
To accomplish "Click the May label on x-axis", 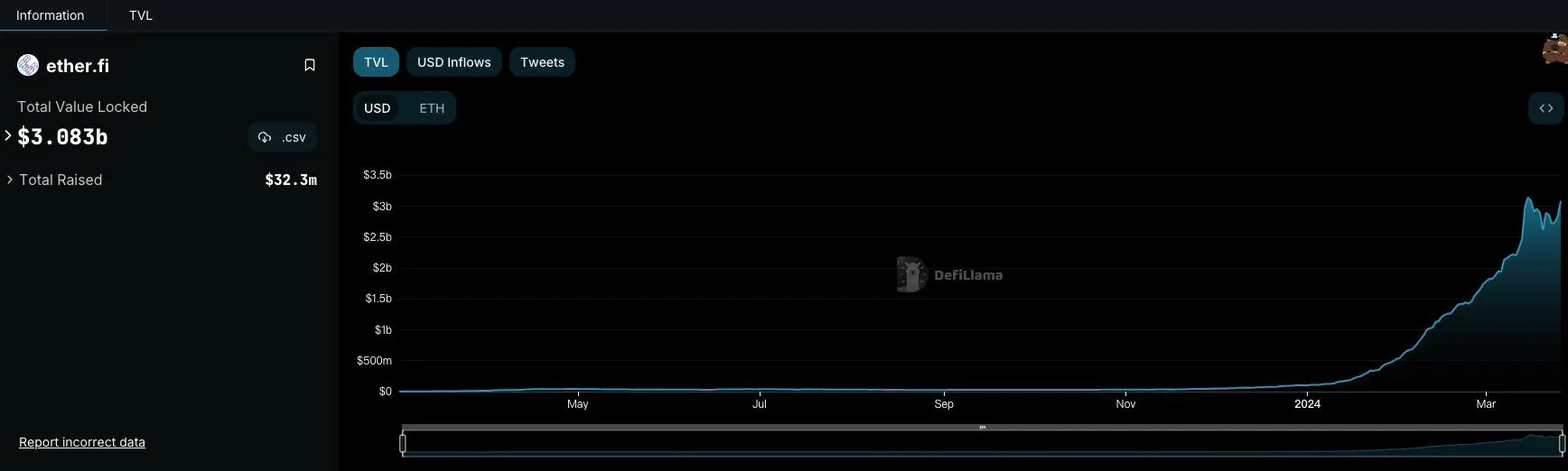I will (x=578, y=404).
